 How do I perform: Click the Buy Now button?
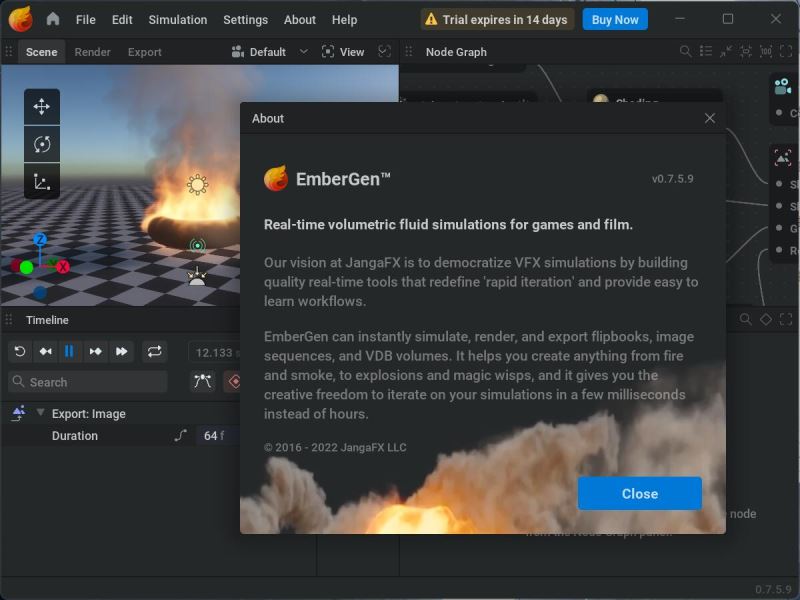(615, 19)
